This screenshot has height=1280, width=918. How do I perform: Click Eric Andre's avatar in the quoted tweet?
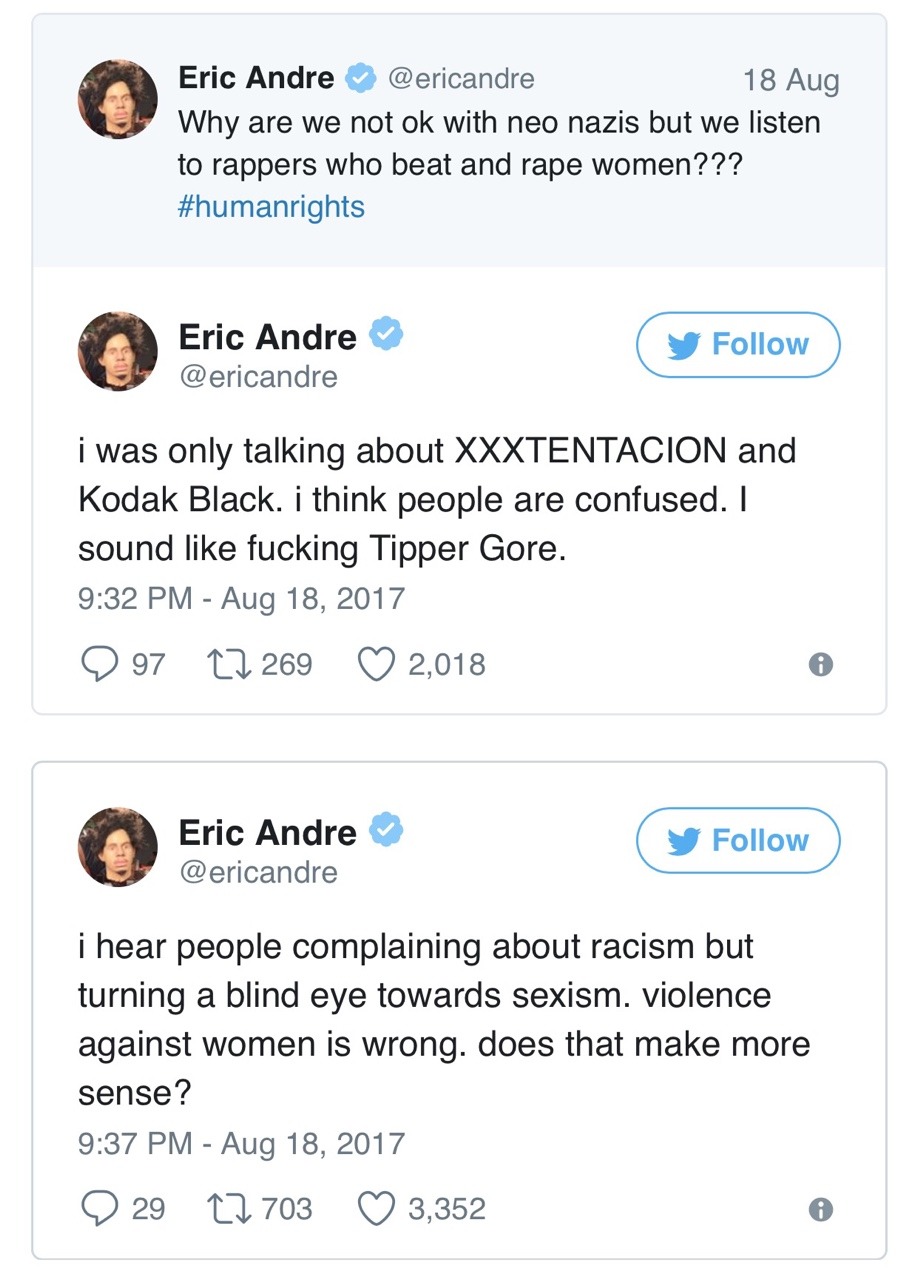tap(118, 99)
